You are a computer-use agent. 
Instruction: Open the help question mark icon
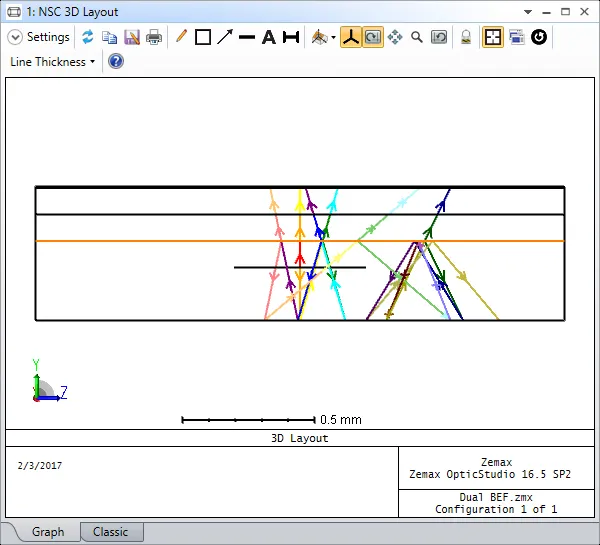point(115,62)
